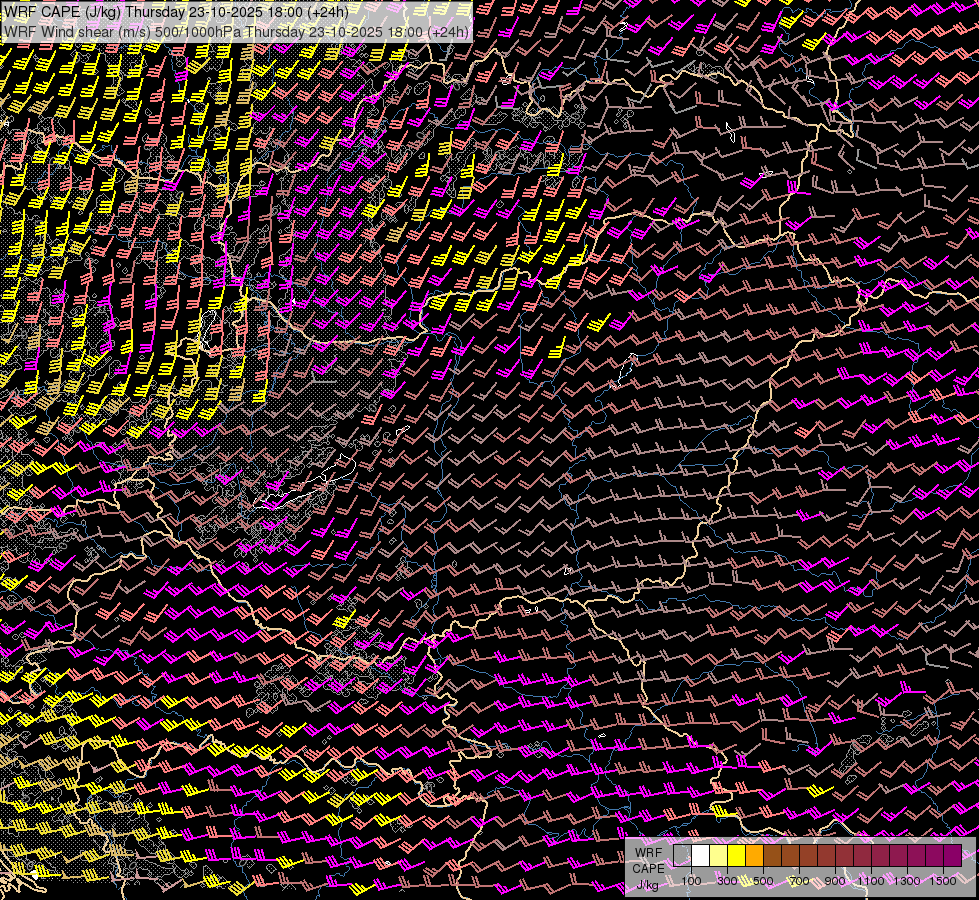The width and height of the screenshot is (979, 900).
Task: Click the 1100 label in legend
Action: (x=871, y=881)
